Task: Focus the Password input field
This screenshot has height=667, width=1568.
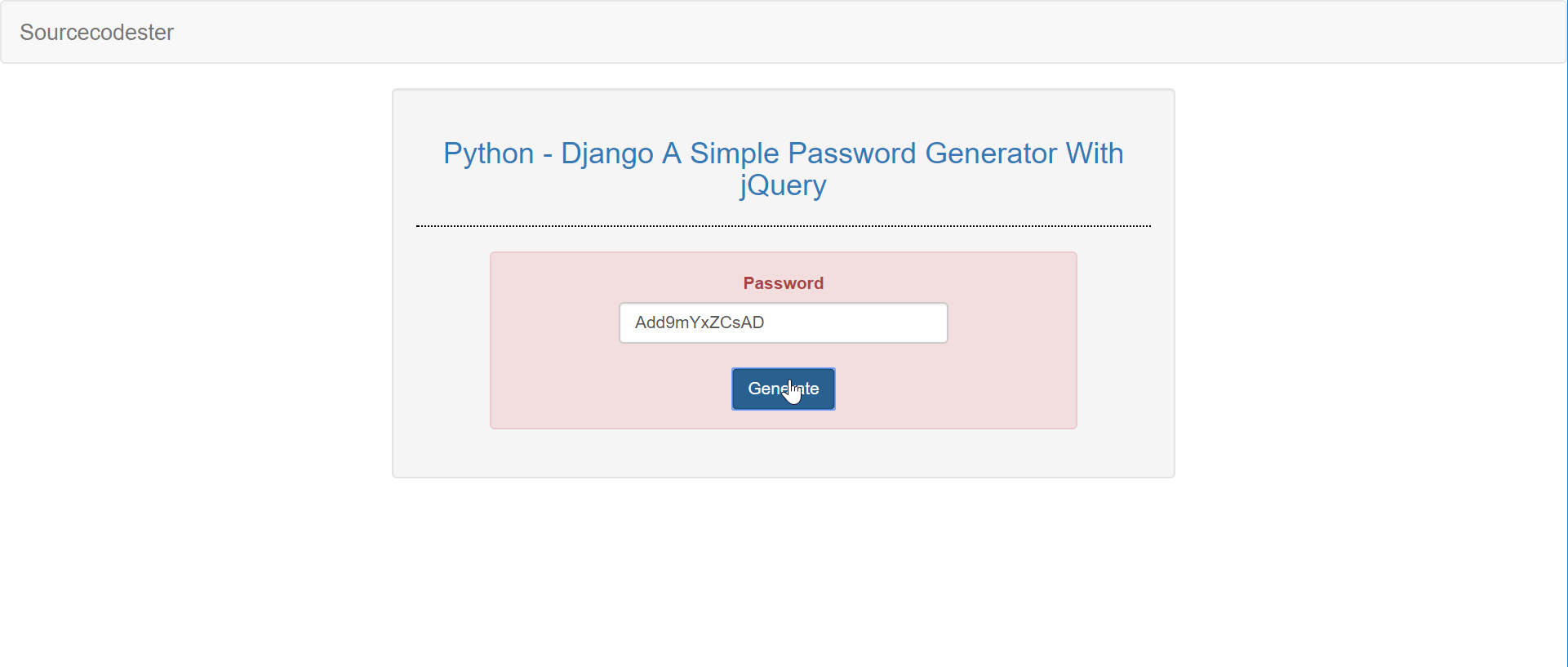Action: 783,322
